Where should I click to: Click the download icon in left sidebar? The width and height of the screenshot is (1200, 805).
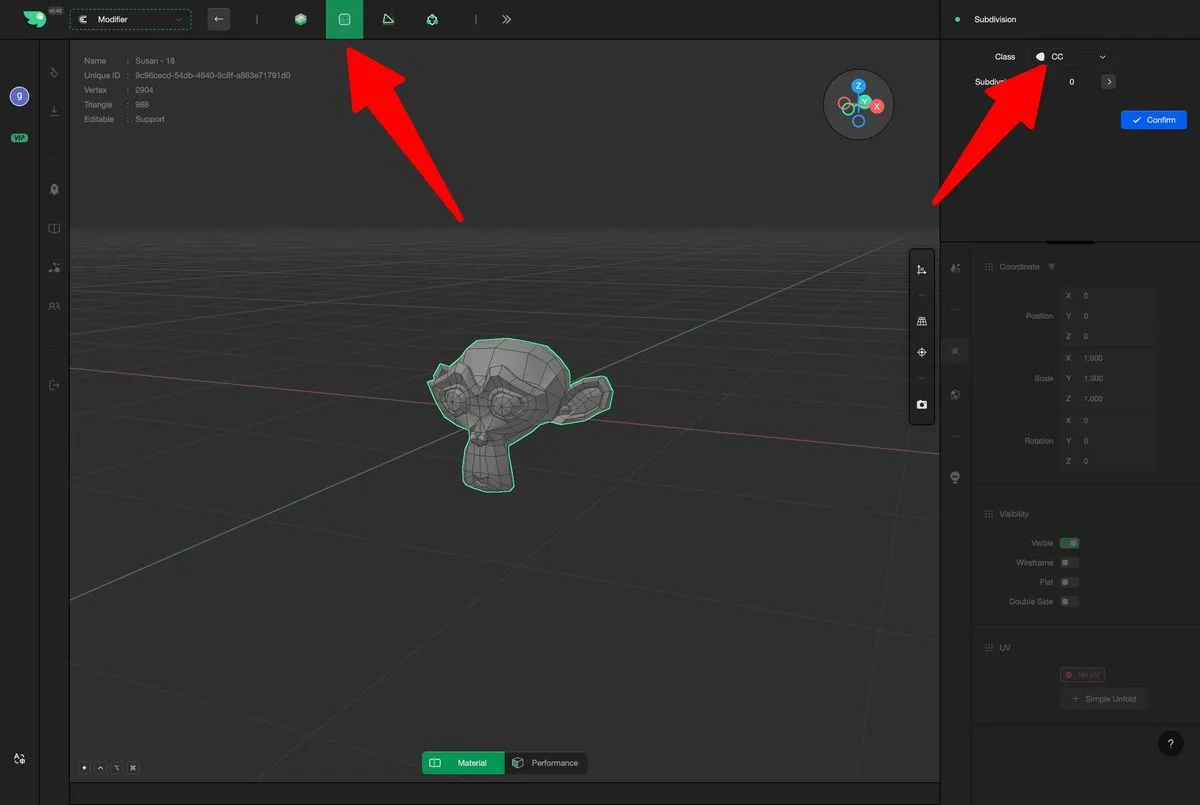pos(54,111)
